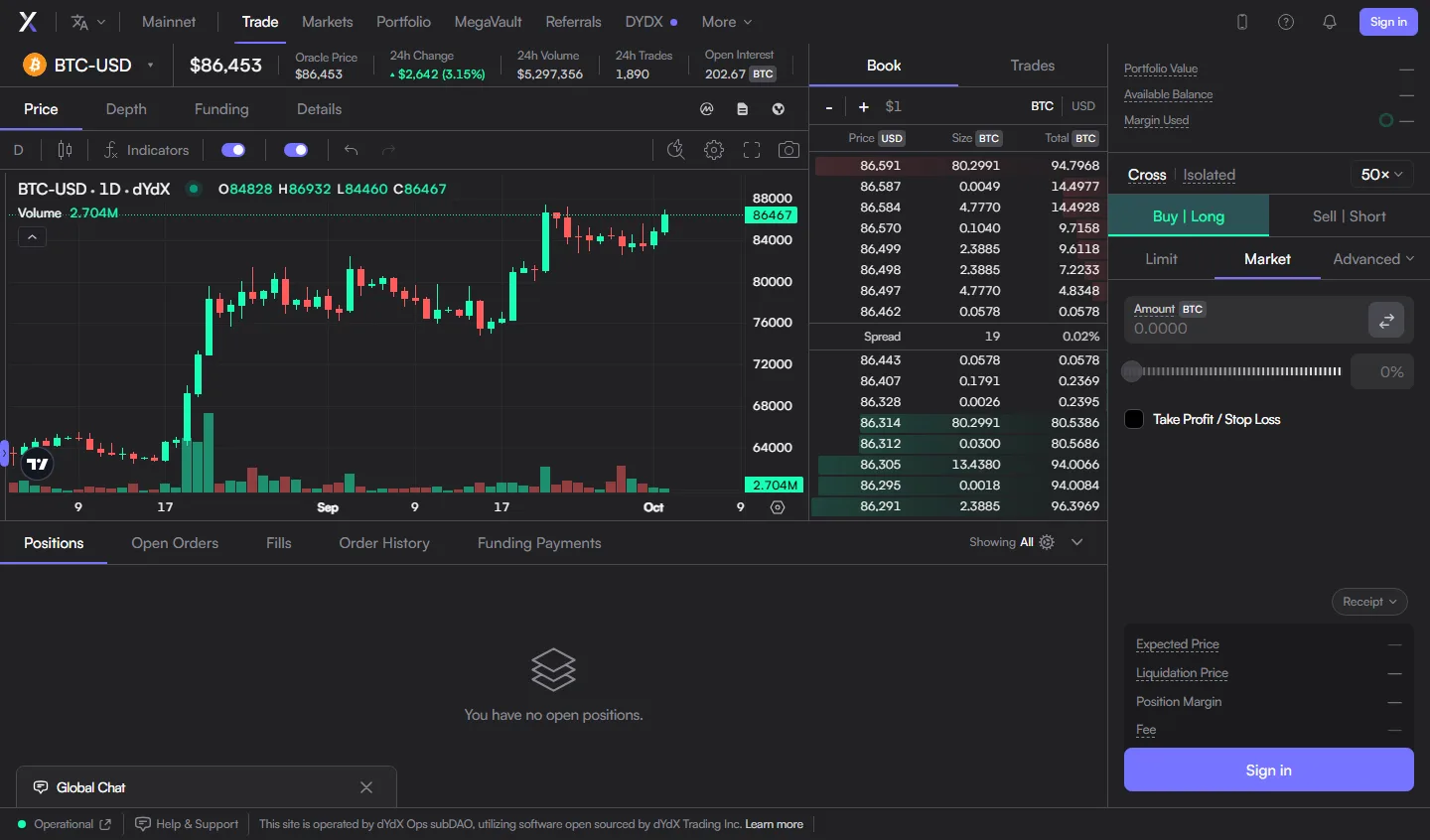Open the help question mark icon

[x=1285, y=22]
